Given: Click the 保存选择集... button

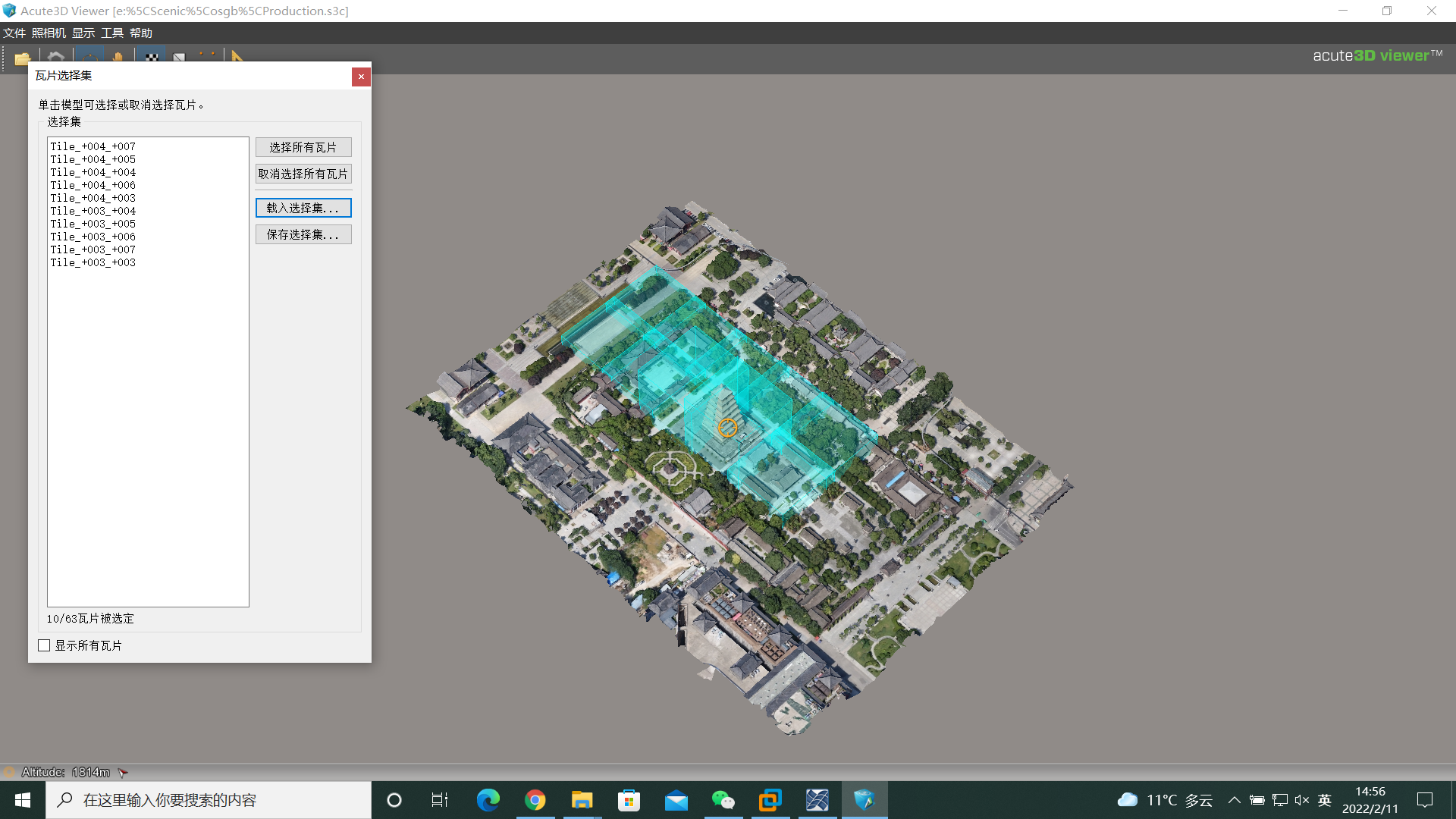Looking at the screenshot, I should coord(303,234).
